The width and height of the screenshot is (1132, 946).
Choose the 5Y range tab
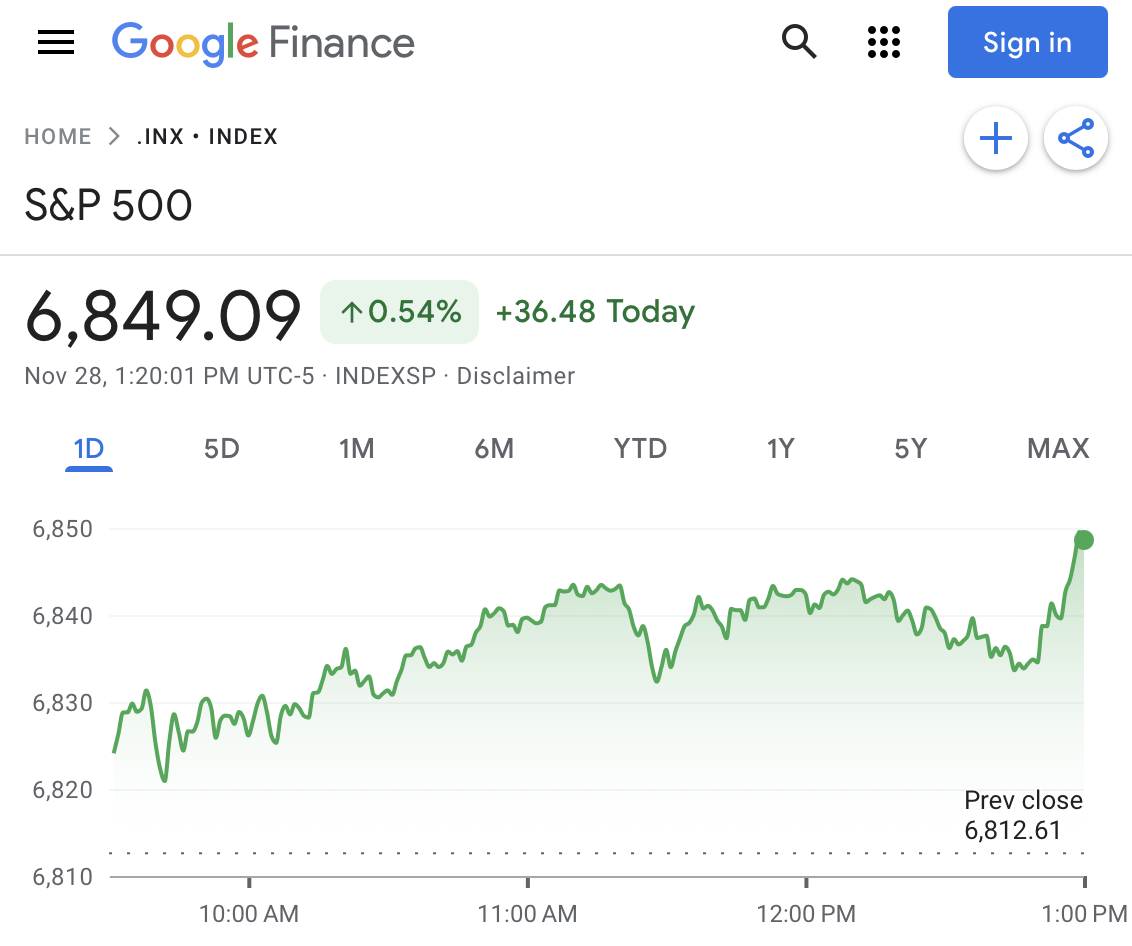[x=910, y=449]
